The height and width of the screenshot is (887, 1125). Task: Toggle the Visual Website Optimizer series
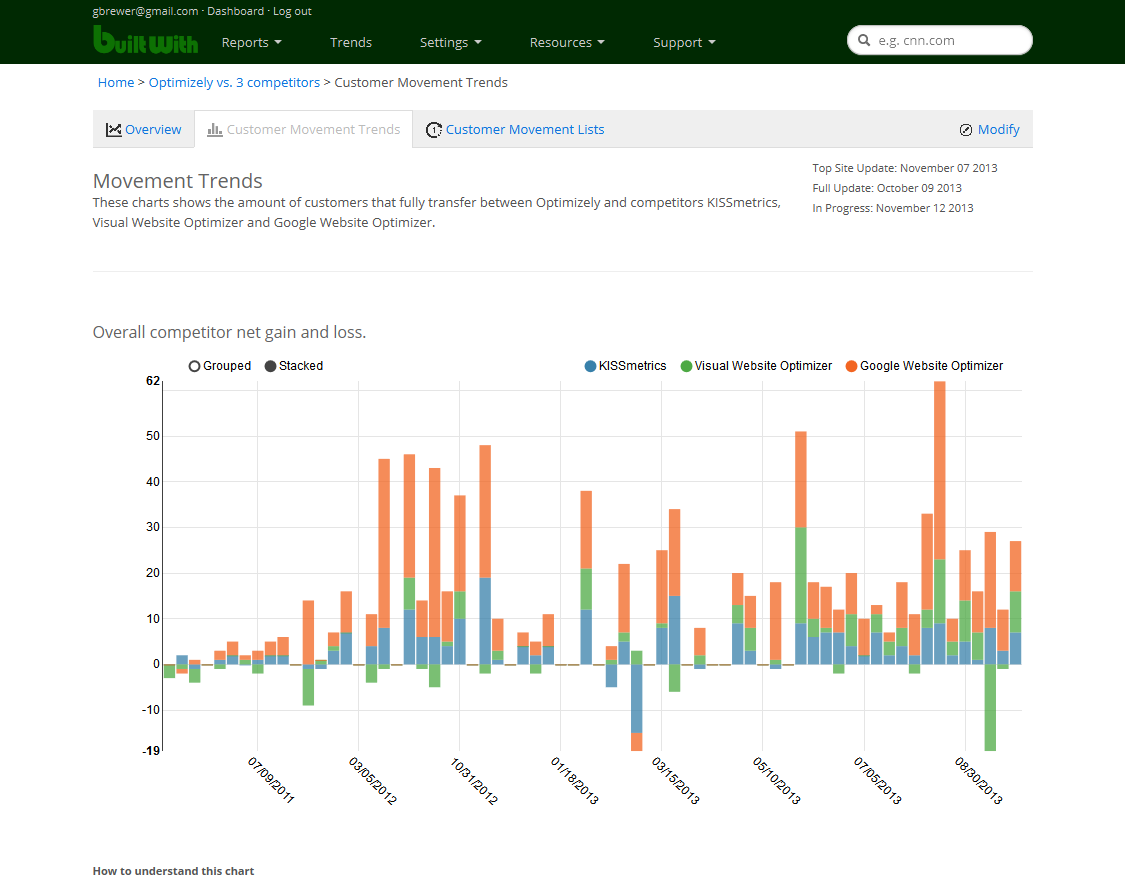(756, 366)
